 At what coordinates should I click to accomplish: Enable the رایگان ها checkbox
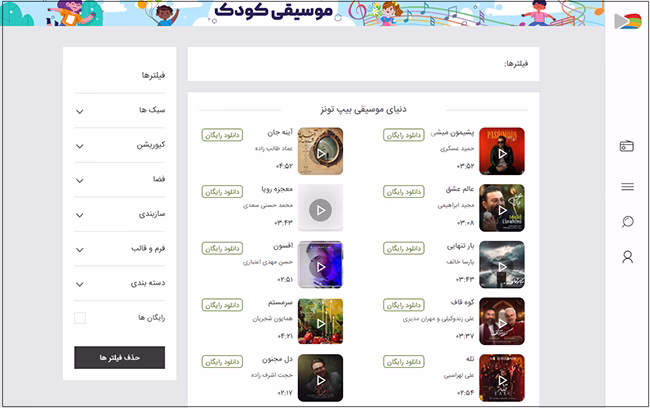(80, 318)
